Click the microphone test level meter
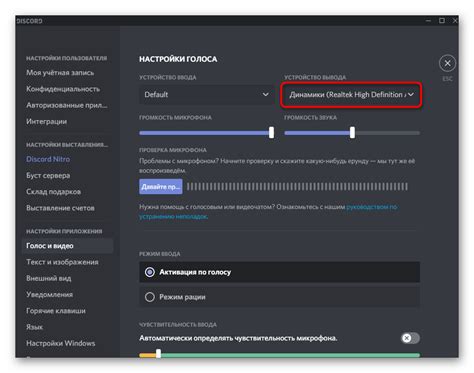 pyautogui.click(x=297, y=187)
